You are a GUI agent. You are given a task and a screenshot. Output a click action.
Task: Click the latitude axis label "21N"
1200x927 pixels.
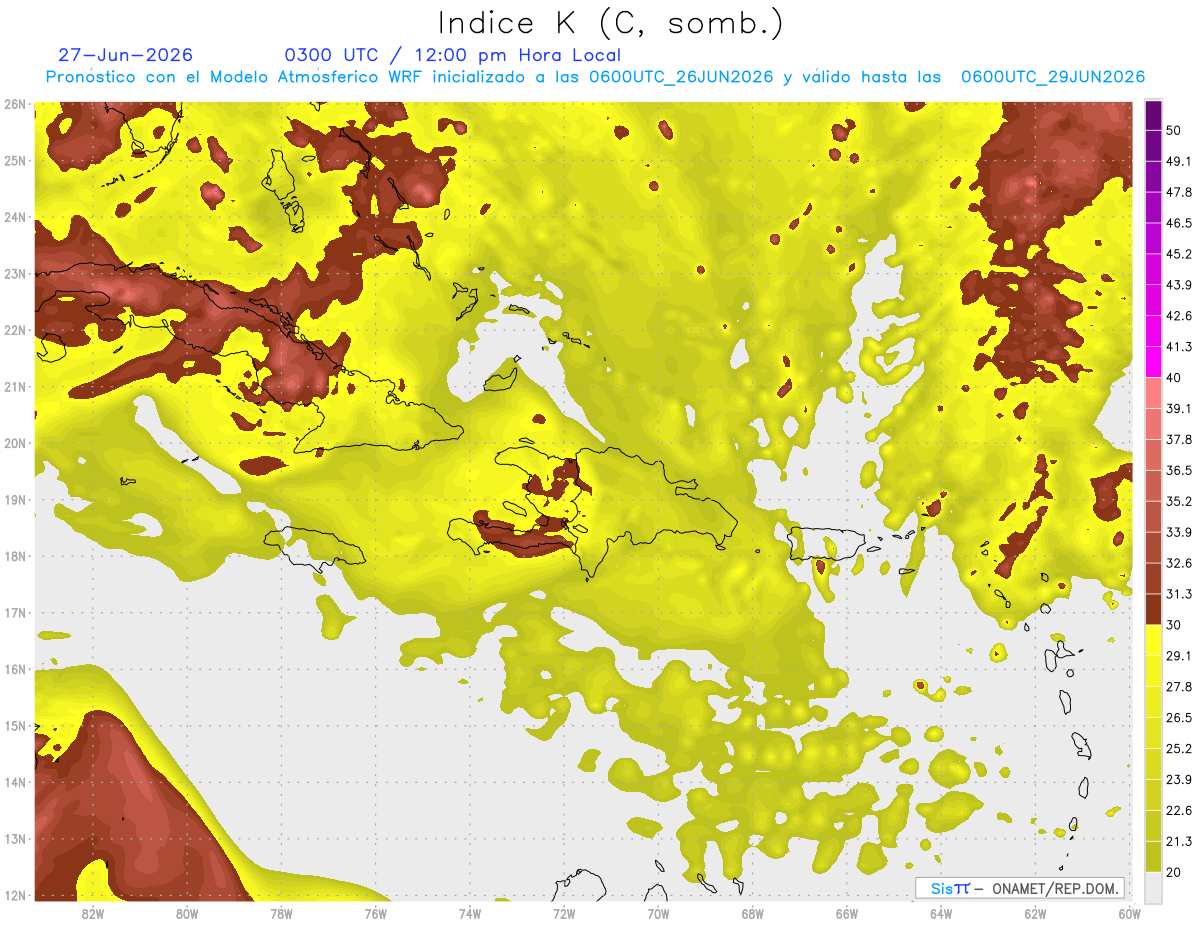[x=15, y=386]
